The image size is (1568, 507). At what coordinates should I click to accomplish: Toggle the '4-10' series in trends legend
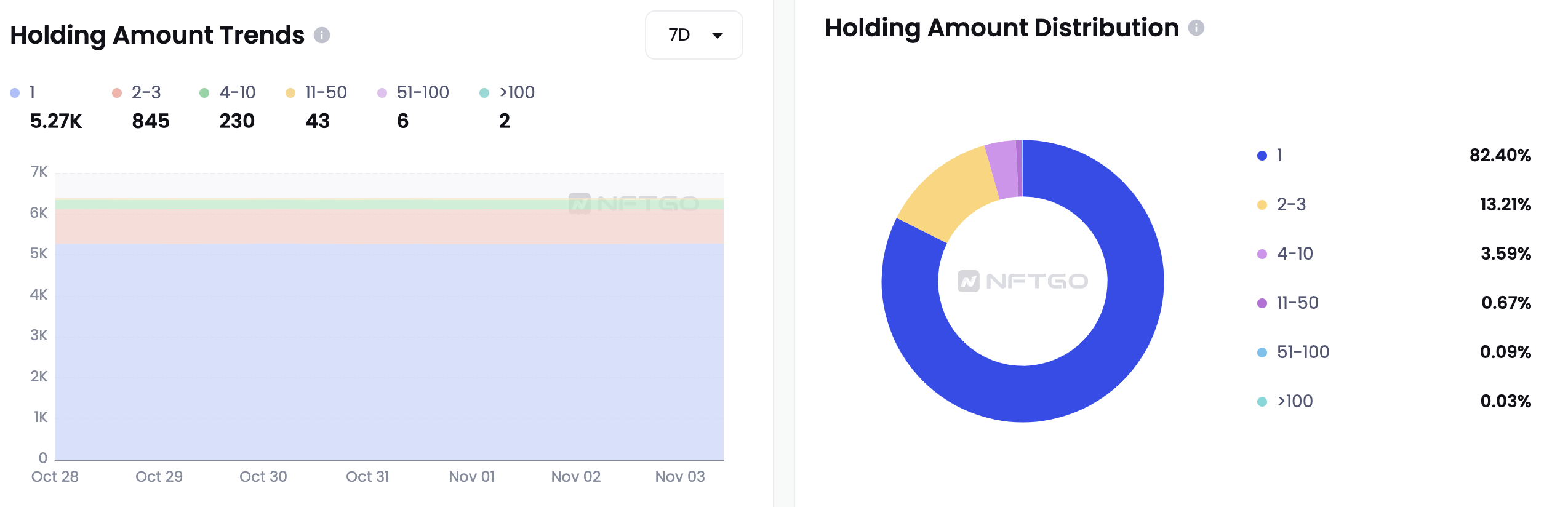click(227, 92)
